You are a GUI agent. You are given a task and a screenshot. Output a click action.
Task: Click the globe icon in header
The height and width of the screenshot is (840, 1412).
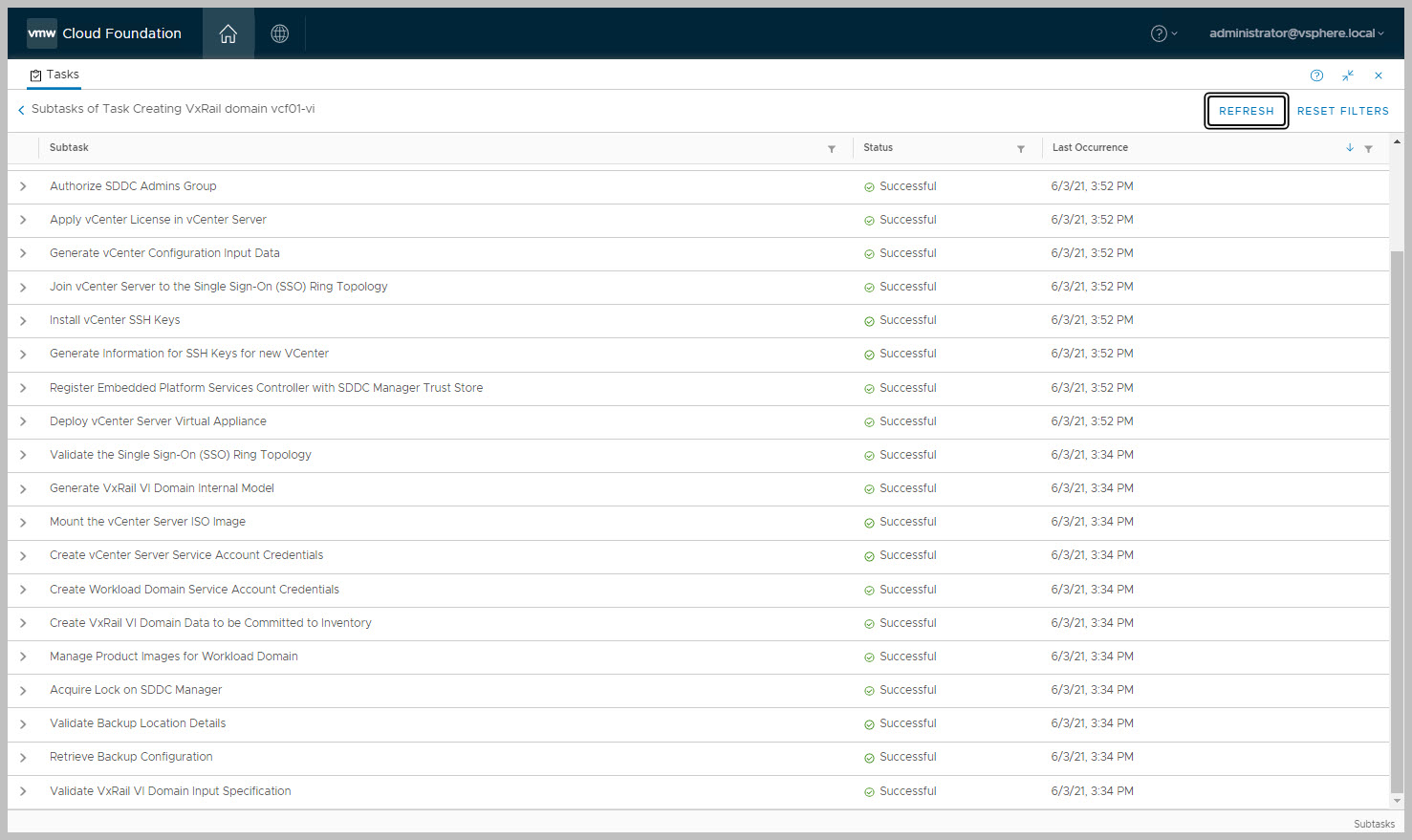pos(279,34)
